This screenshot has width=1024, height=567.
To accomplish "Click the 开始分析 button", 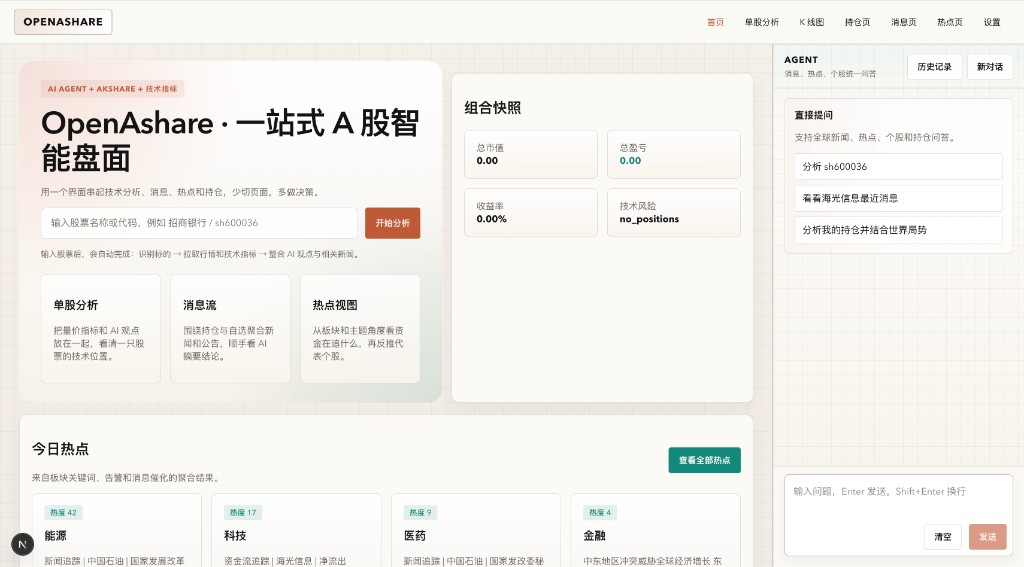I will 392,223.
